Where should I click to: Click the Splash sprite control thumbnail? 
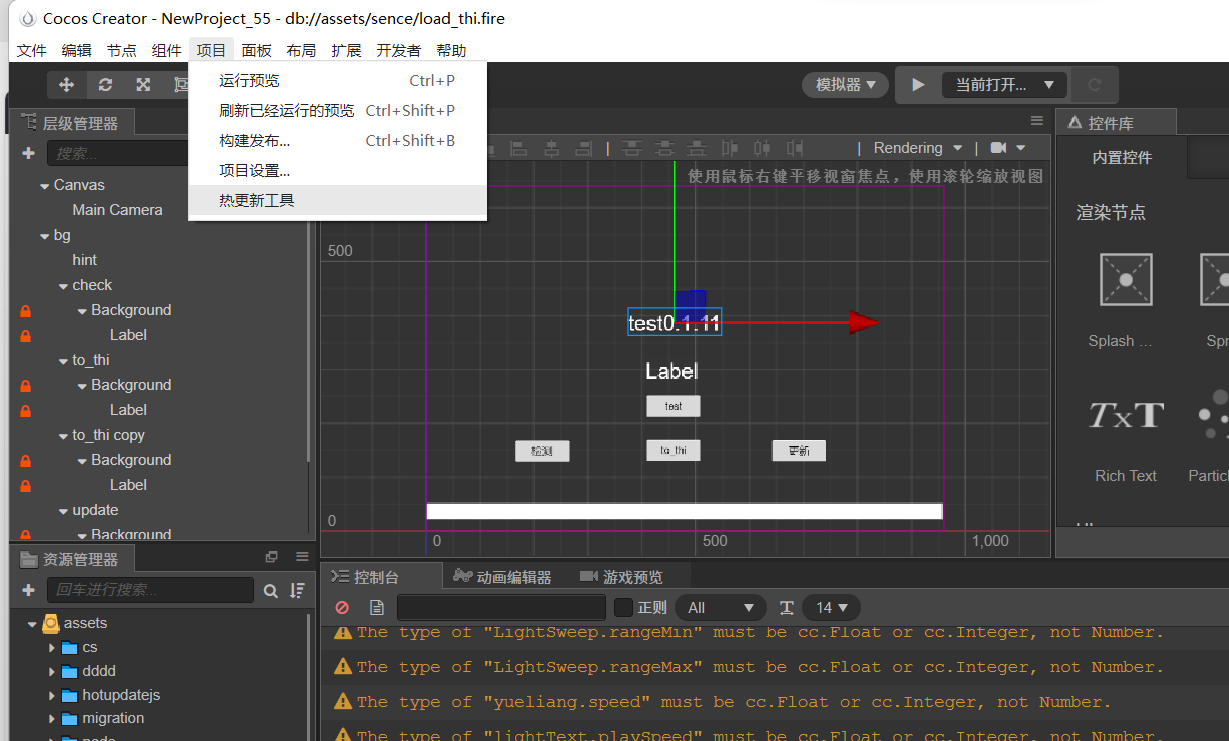point(1126,279)
